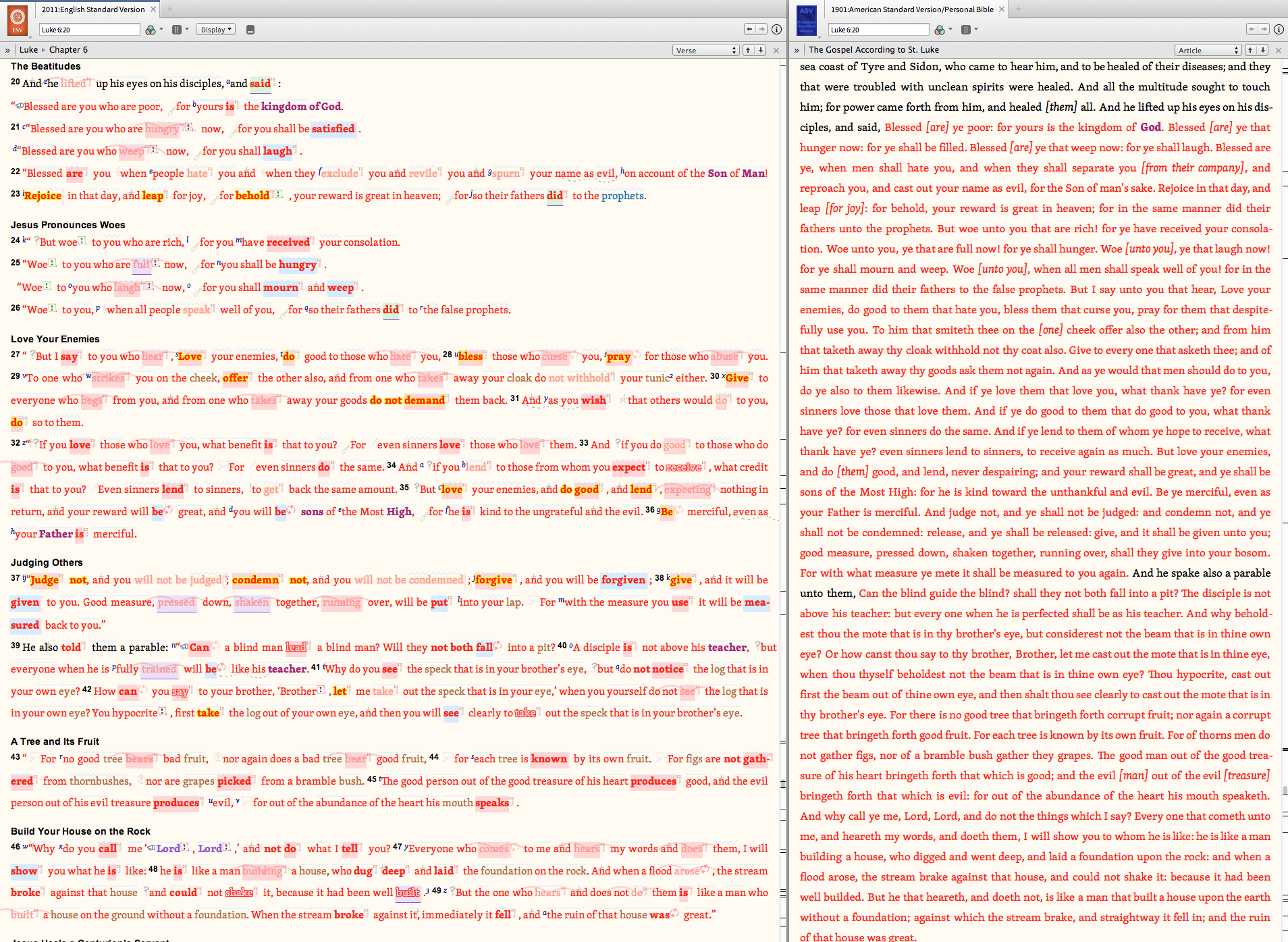Expand browser sidebar in ASV pane
1288x942 pixels.
(x=797, y=50)
